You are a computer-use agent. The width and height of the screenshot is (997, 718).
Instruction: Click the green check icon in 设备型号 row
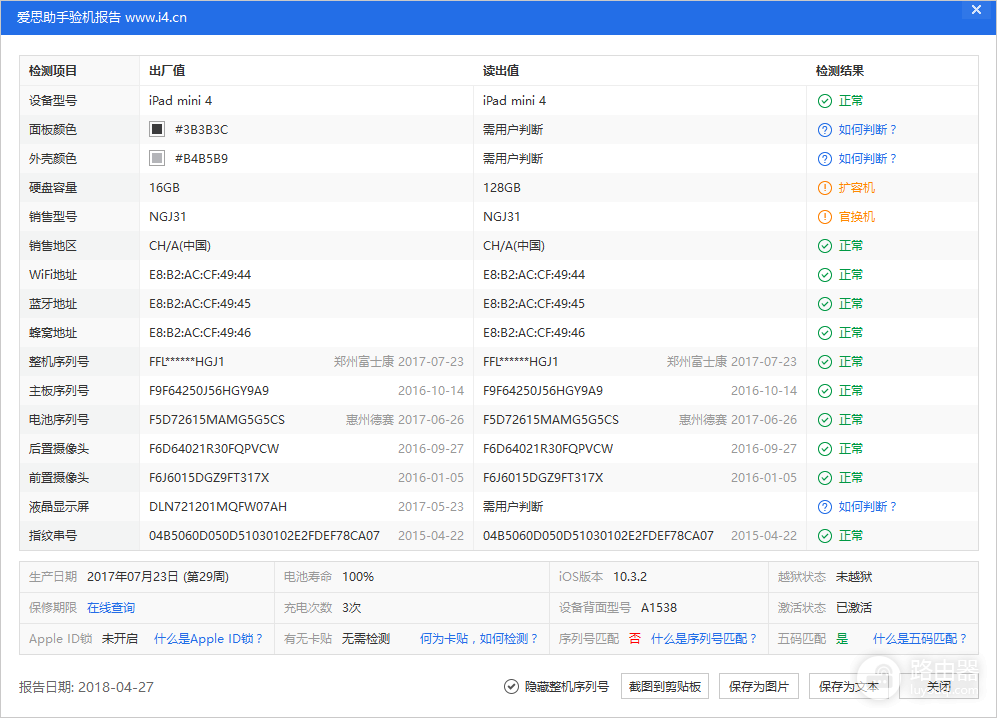click(x=825, y=101)
